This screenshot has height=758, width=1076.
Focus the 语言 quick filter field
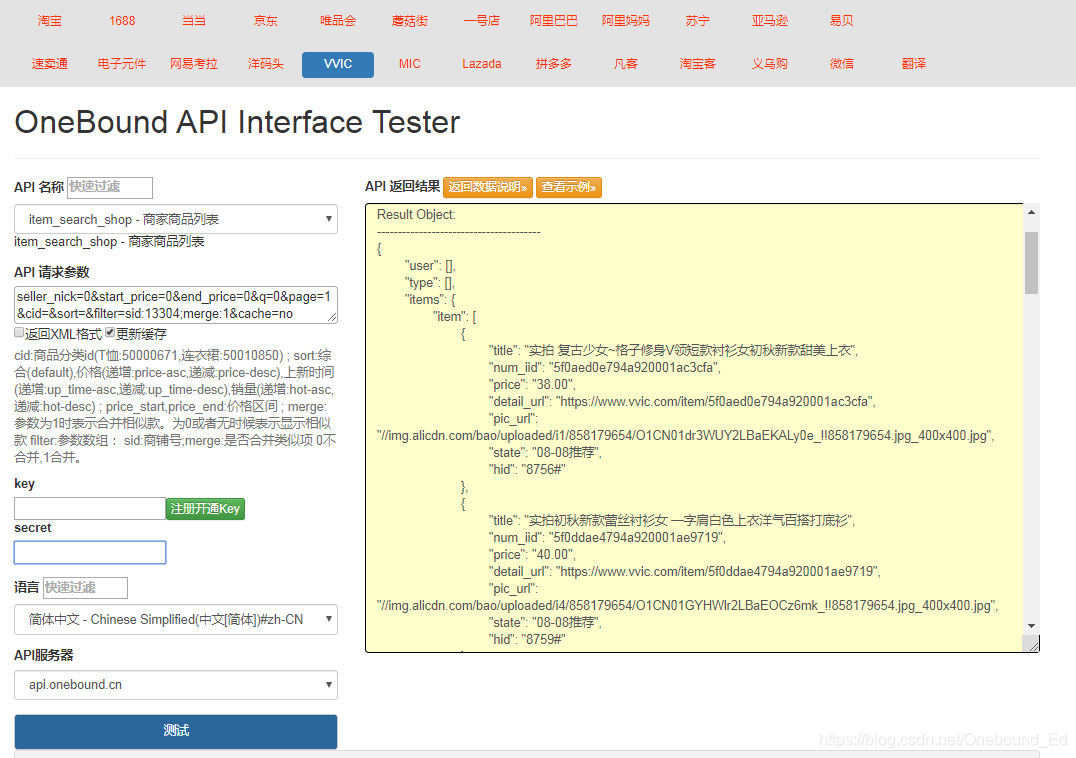coord(85,588)
